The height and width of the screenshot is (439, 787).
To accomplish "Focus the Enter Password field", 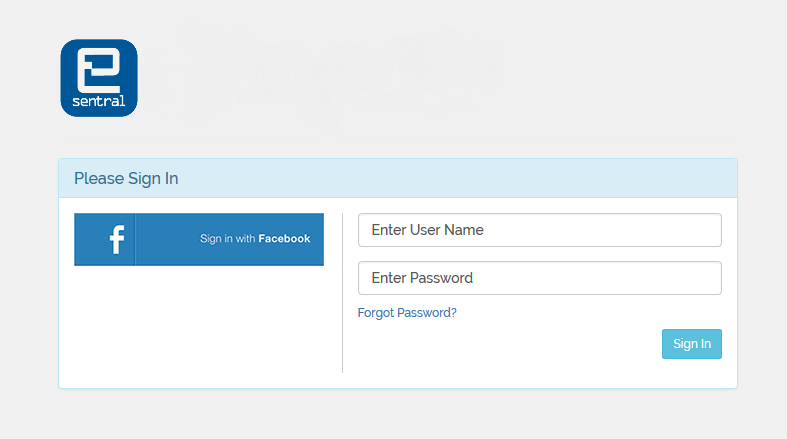I will coord(539,278).
